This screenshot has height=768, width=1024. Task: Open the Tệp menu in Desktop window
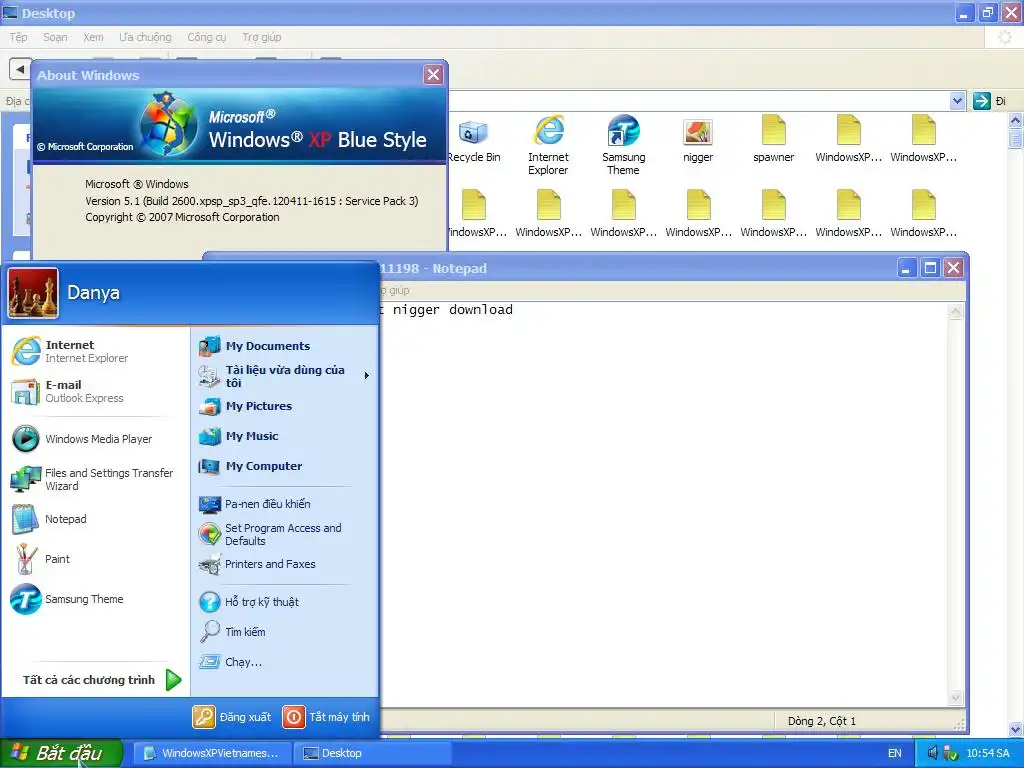18,37
